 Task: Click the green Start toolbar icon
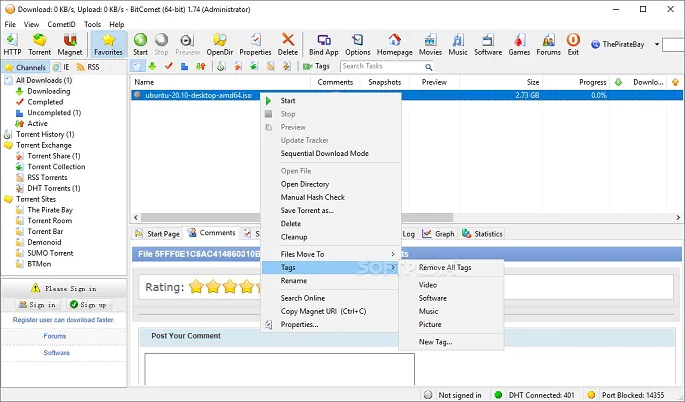[x=140, y=44]
